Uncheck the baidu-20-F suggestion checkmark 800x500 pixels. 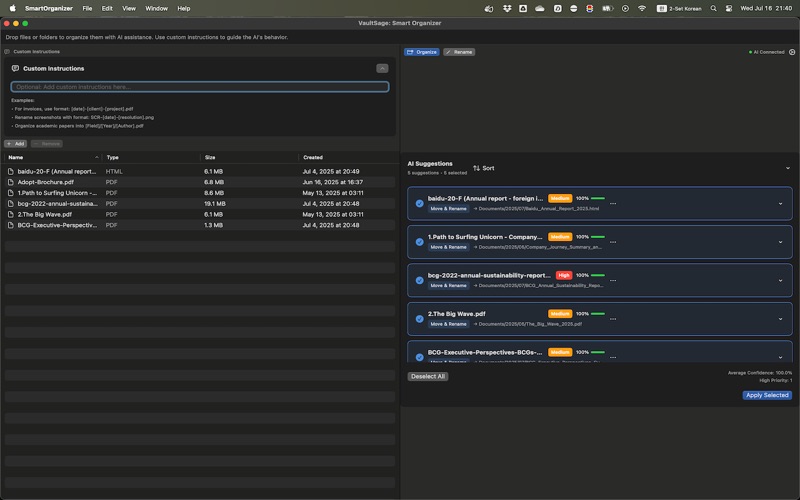tap(419, 204)
